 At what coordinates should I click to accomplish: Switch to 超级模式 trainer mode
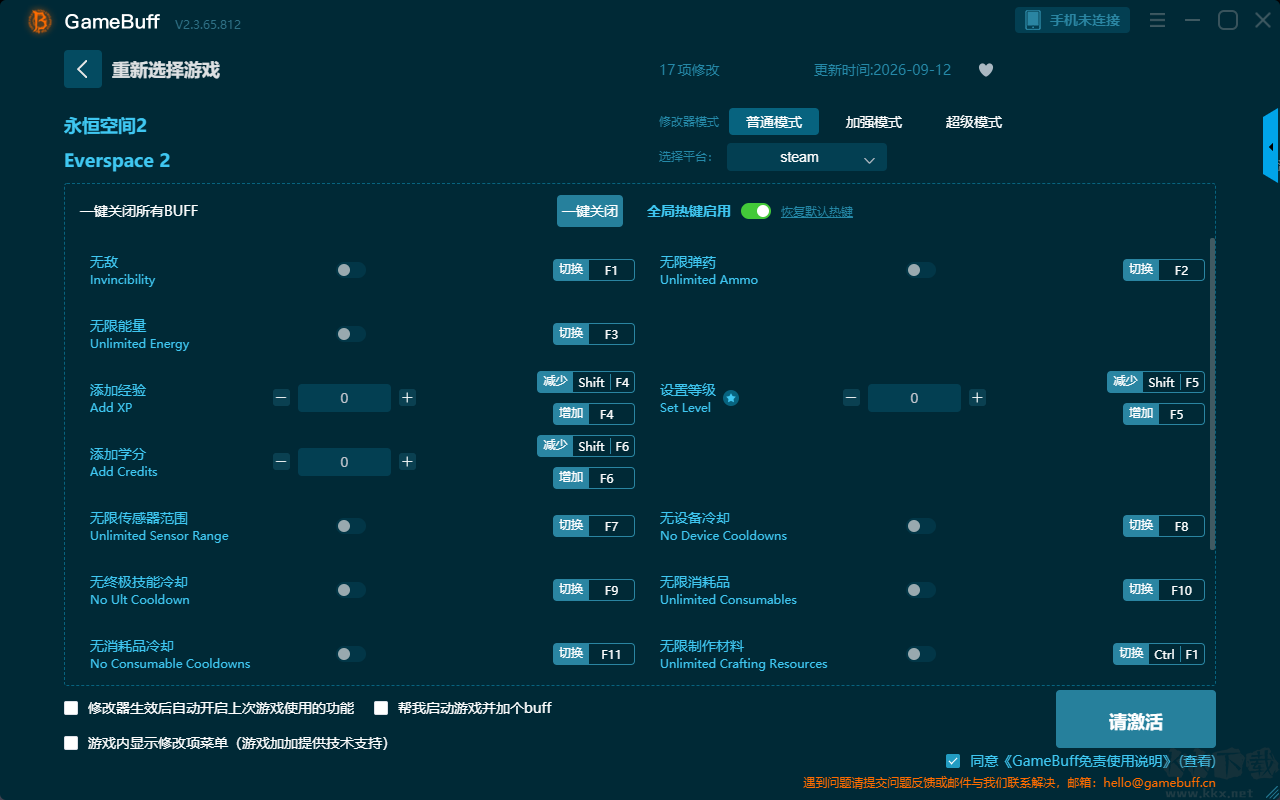(x=974, y=122)
